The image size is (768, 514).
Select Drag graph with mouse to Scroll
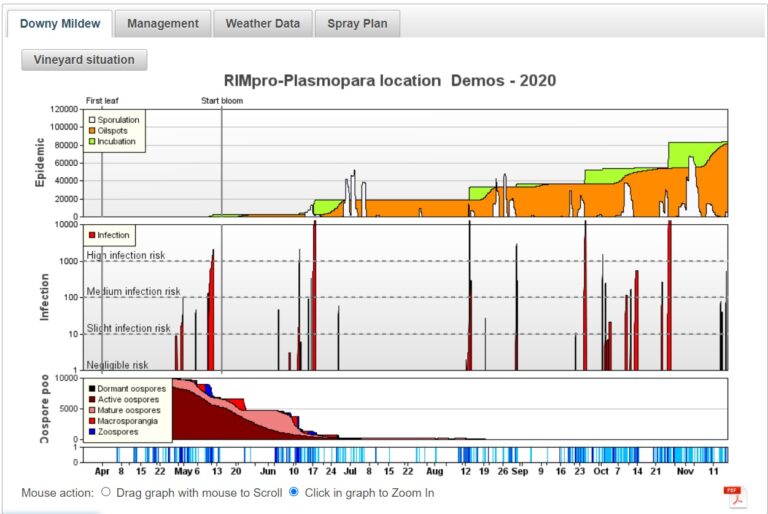pos(106,492)
